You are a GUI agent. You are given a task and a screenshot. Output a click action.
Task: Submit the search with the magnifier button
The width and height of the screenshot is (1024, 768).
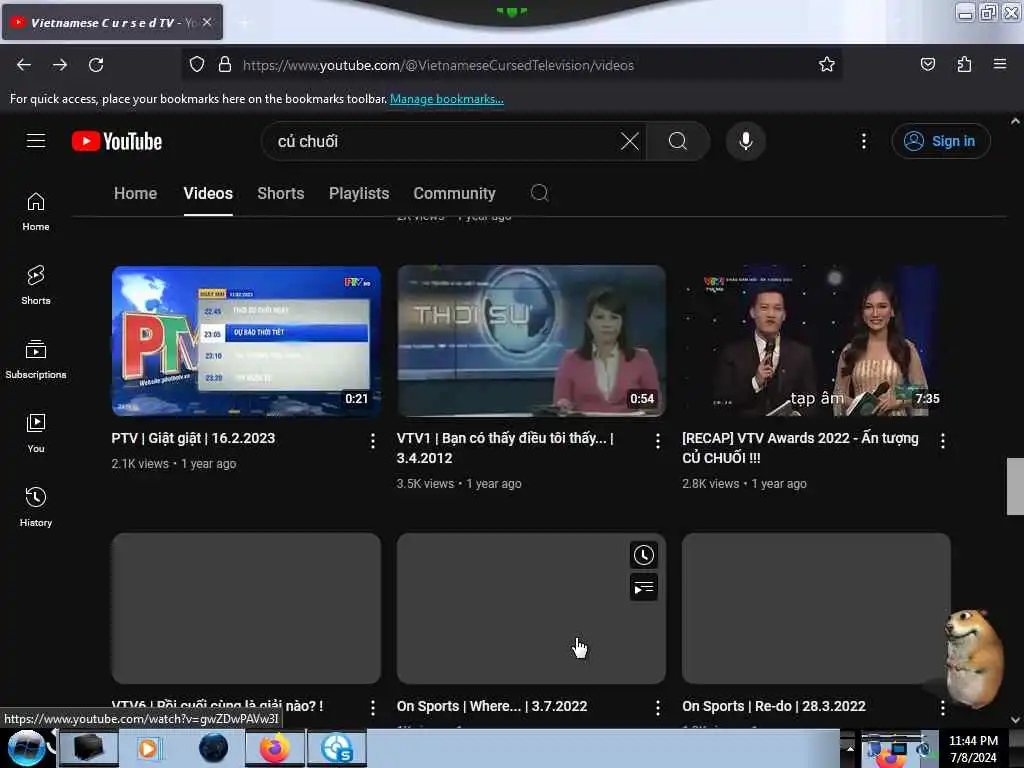(678, 141)
